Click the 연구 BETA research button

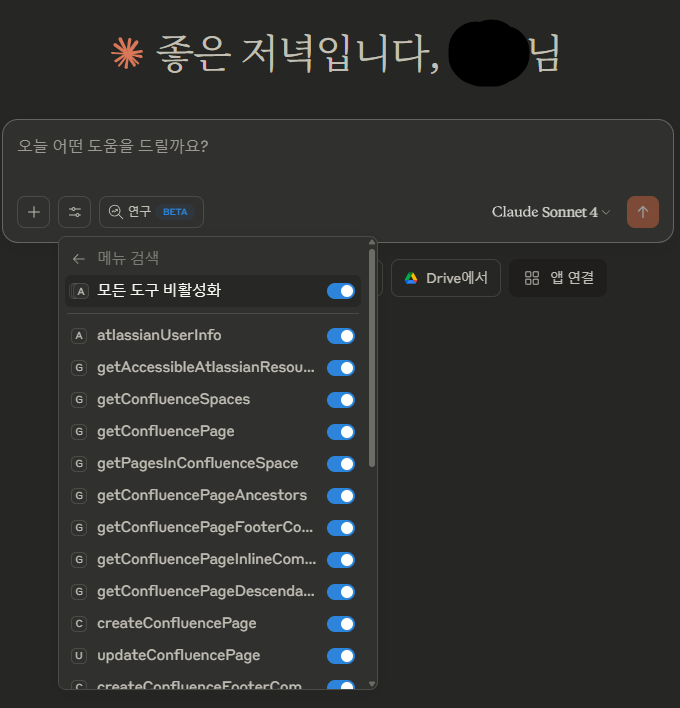151,212
